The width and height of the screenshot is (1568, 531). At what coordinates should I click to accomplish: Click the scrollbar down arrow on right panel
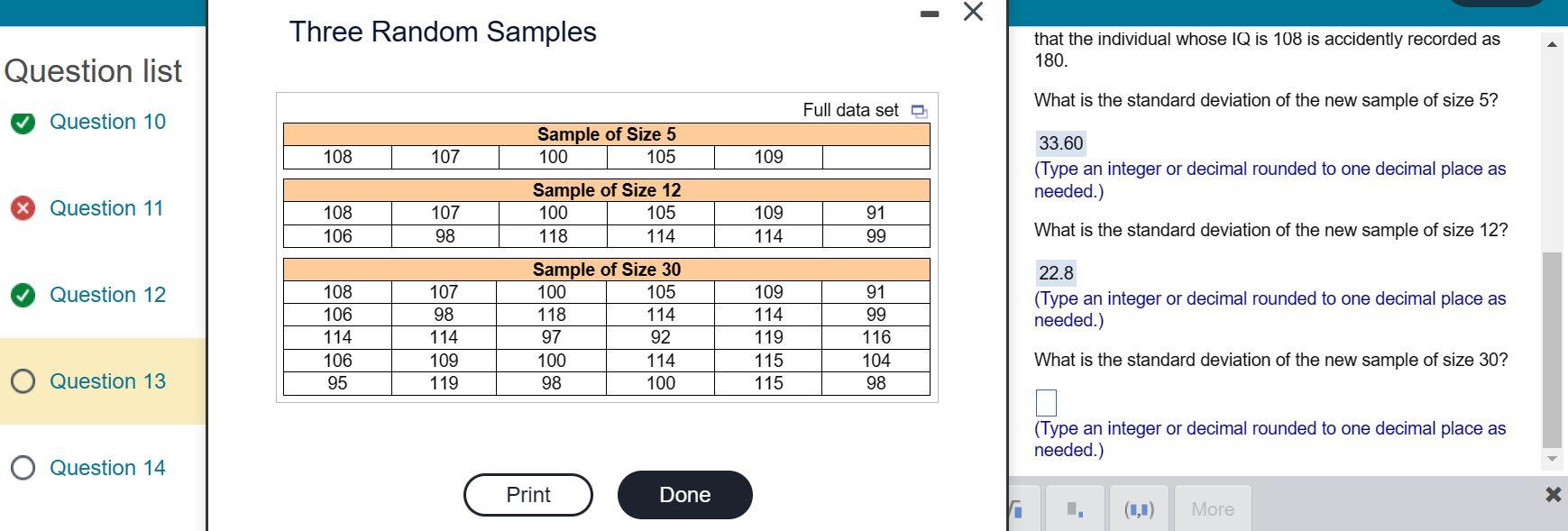tap(1550, 460)
